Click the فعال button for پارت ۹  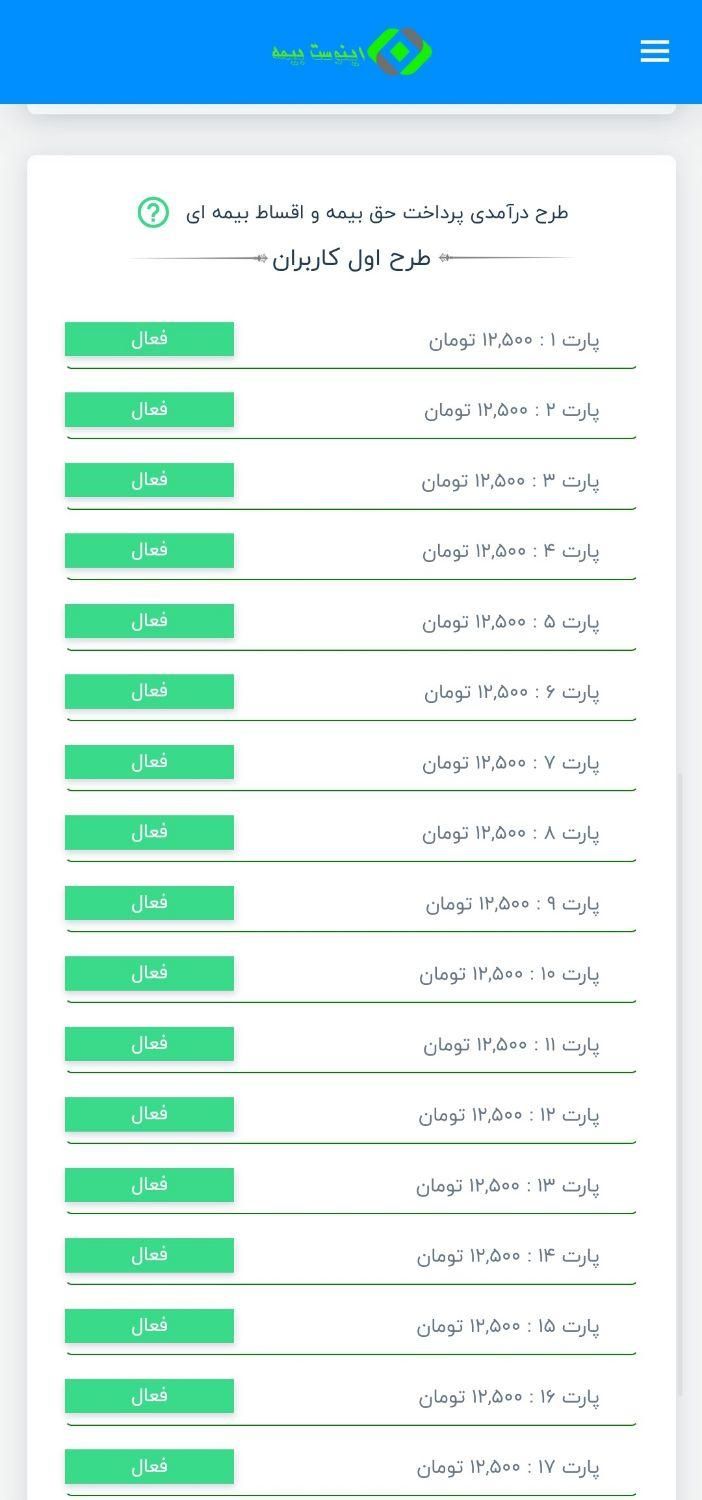click(x=149, y=903)
